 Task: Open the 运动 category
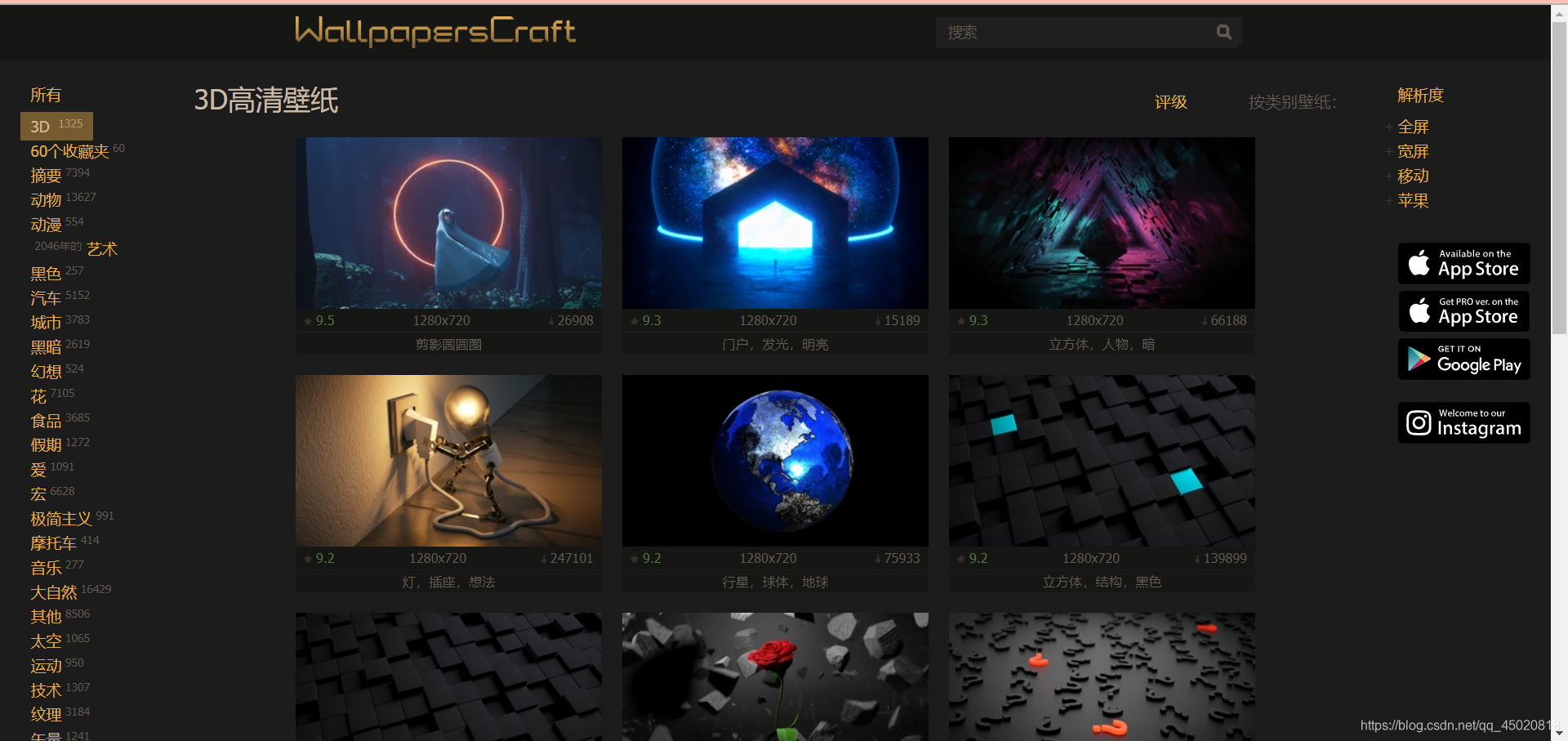[46, 666]
